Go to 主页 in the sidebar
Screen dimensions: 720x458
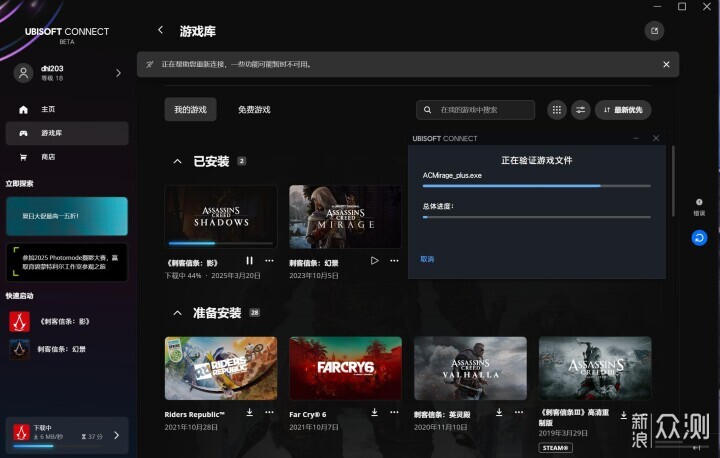67,109
